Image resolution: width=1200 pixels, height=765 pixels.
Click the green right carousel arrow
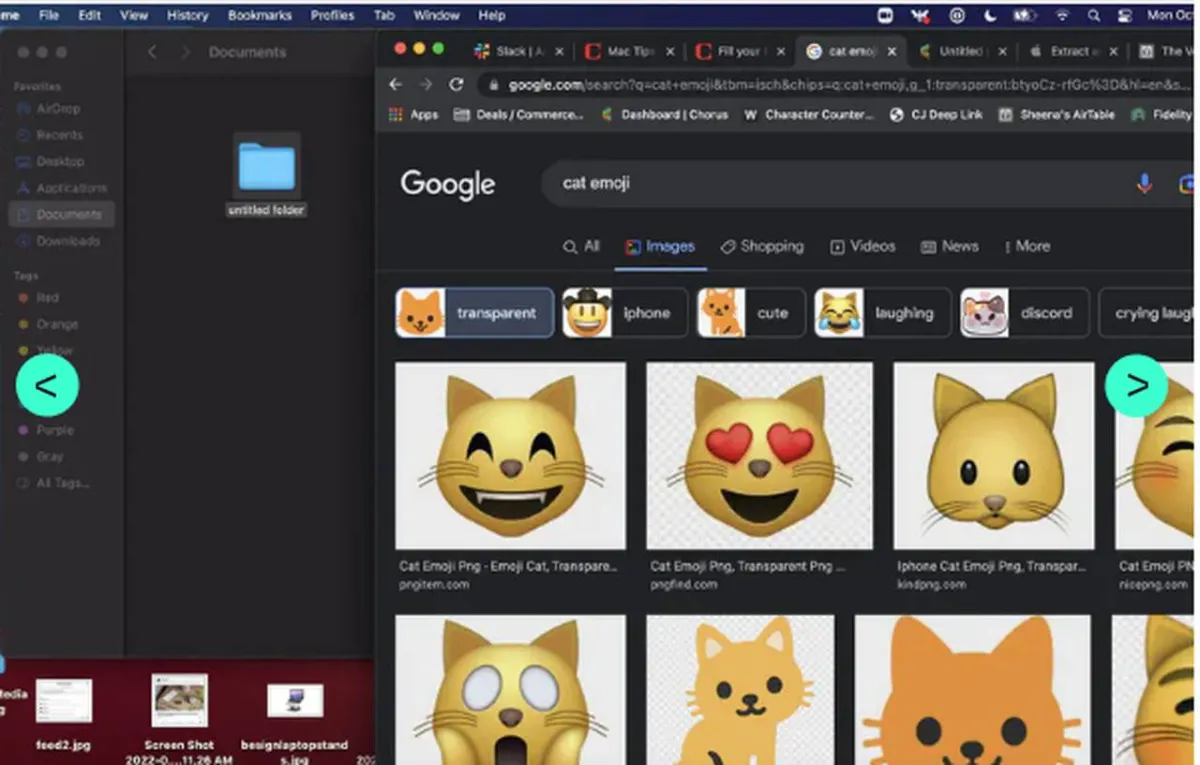pos(1136,384)
